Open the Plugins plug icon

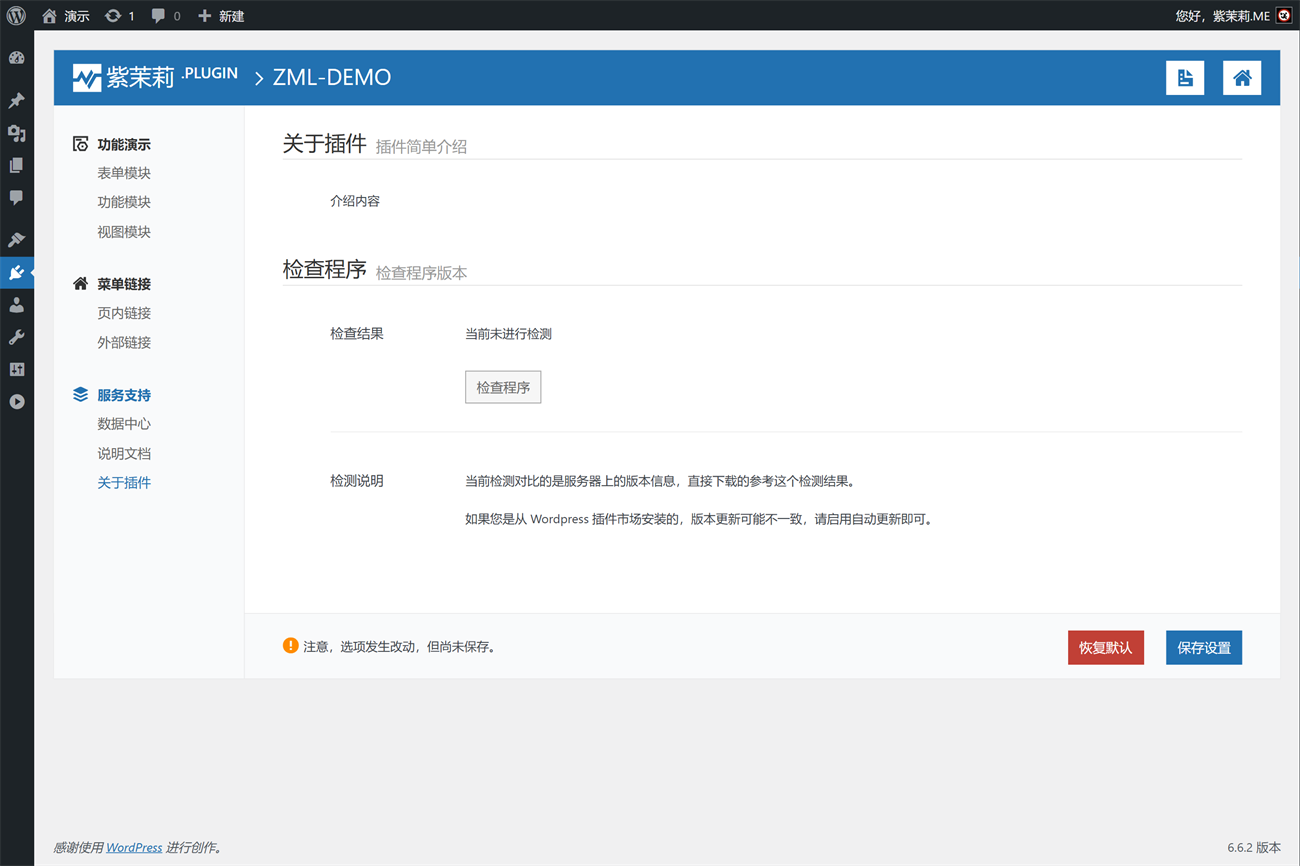(x=16, y=272)
